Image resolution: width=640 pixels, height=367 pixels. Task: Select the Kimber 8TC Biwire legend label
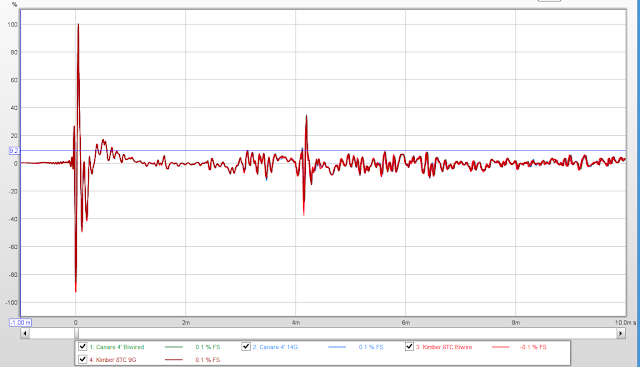point(444,347)
